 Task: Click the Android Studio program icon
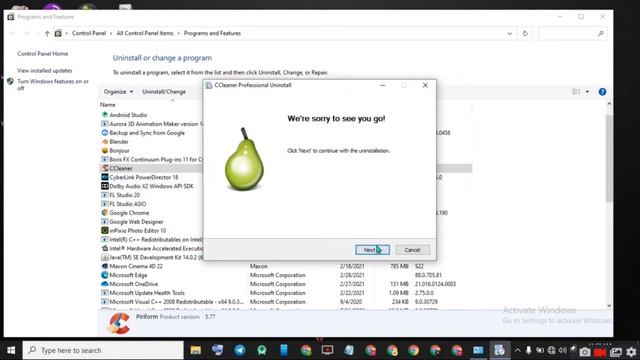[x=104, y=115]
